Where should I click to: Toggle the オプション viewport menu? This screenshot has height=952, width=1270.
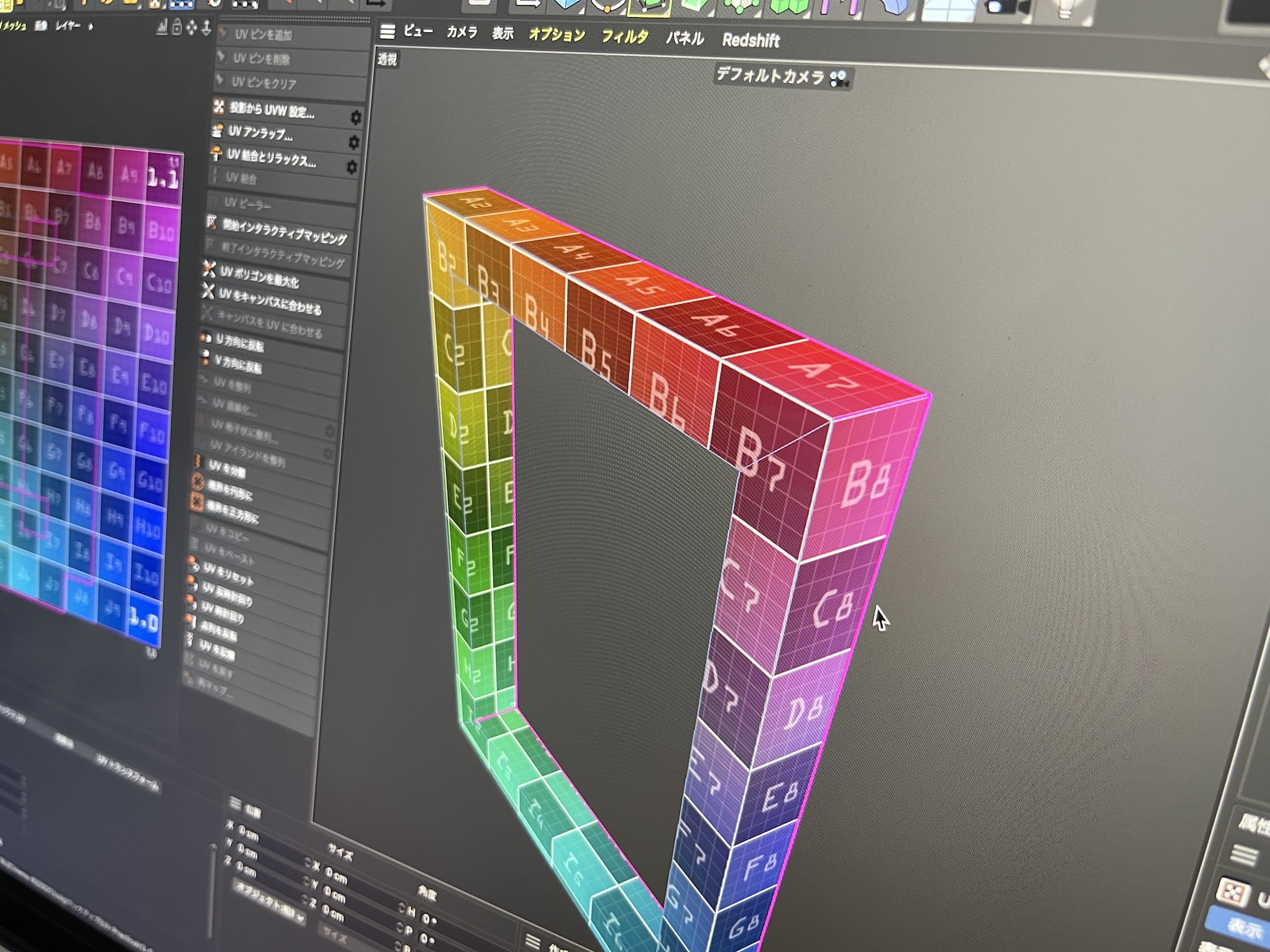556,35
